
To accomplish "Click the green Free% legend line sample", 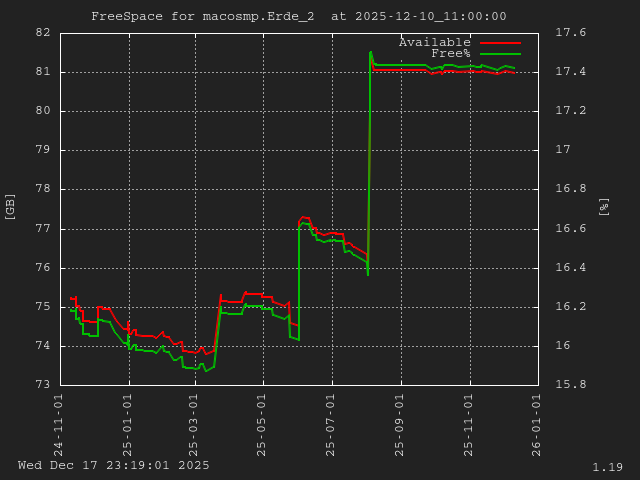I will [500, 54].
